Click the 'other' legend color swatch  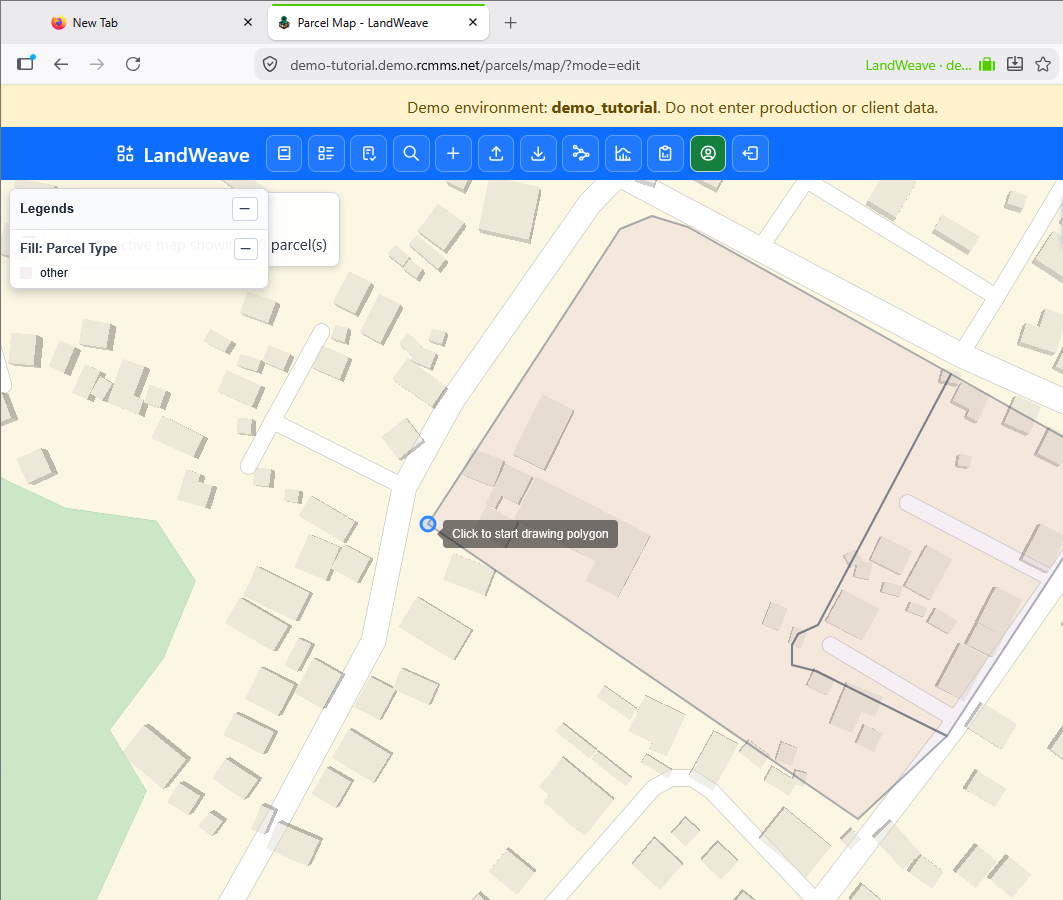(x=26, y=273)
